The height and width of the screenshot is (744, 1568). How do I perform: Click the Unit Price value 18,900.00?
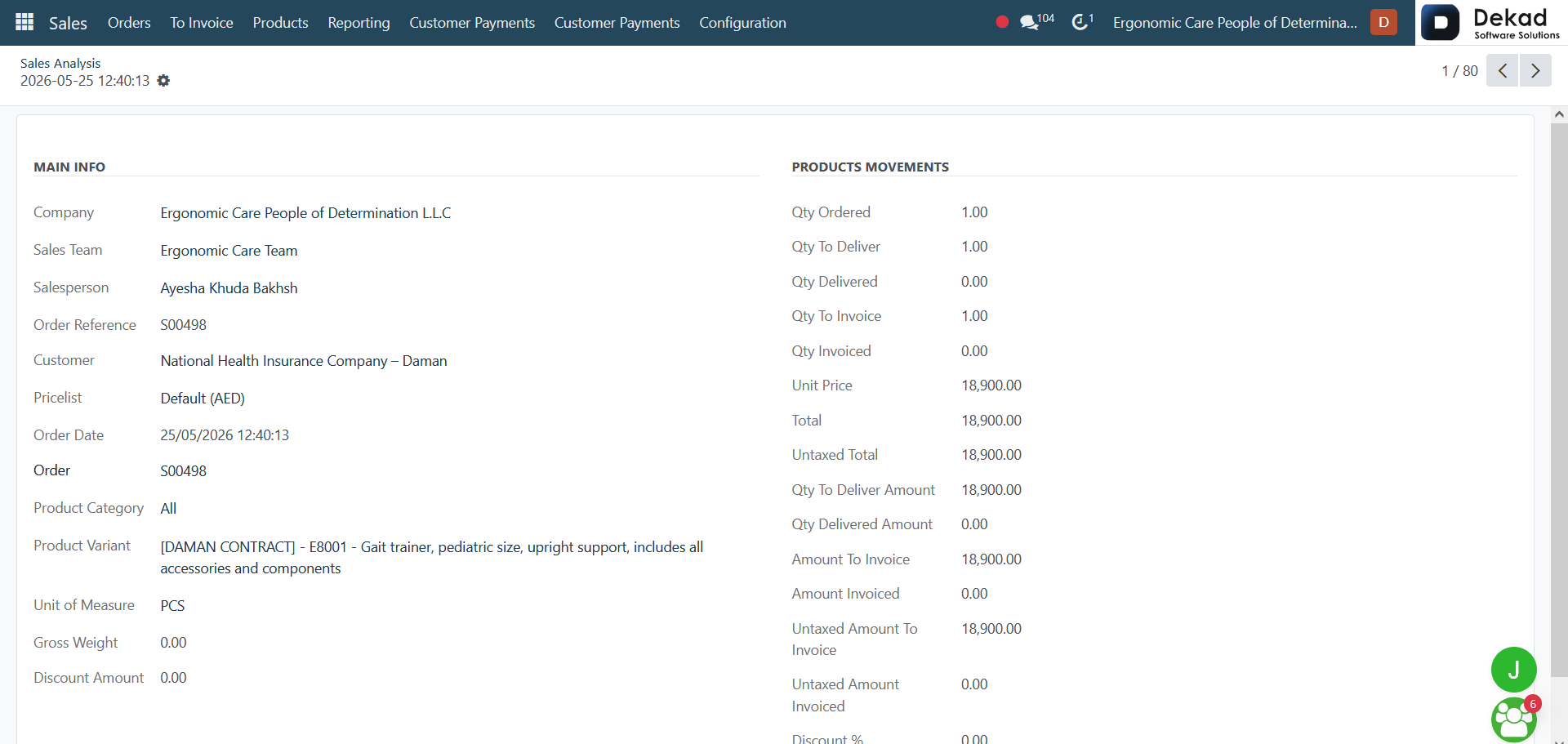(991, 385)
